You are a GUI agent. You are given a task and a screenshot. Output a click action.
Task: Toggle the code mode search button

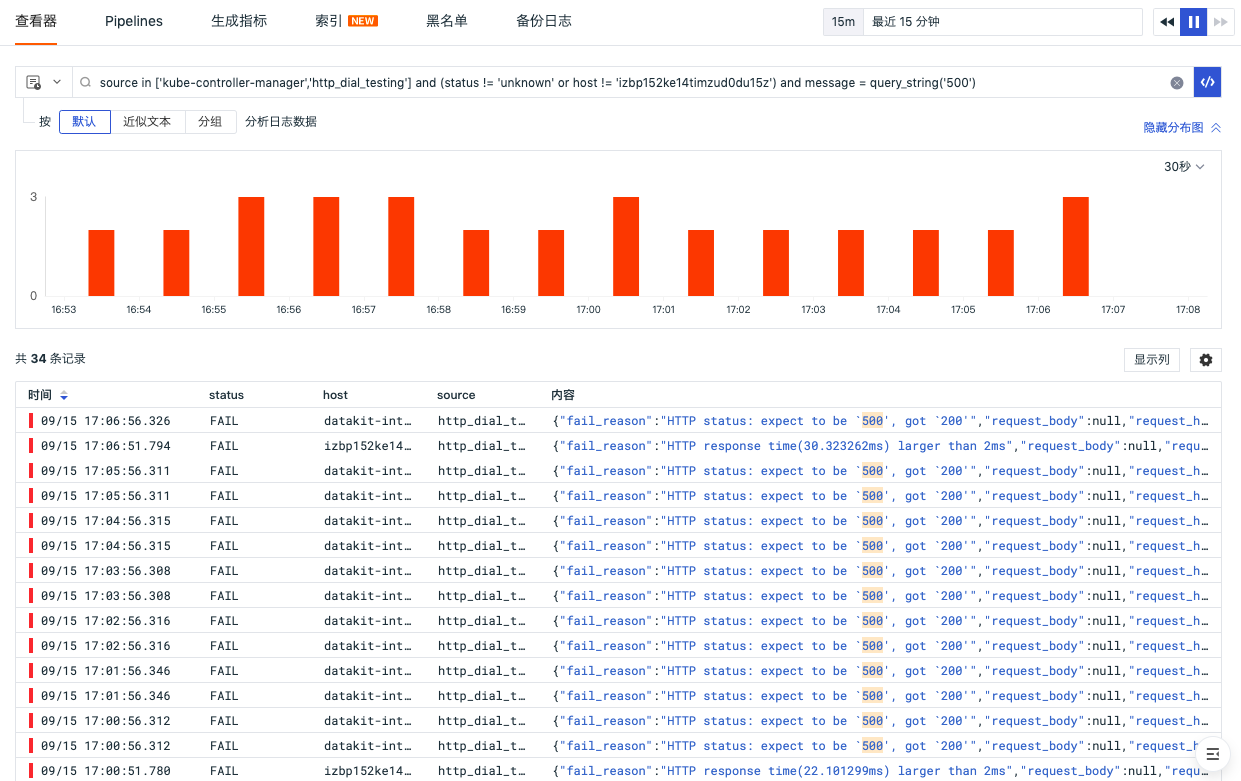1207,83
